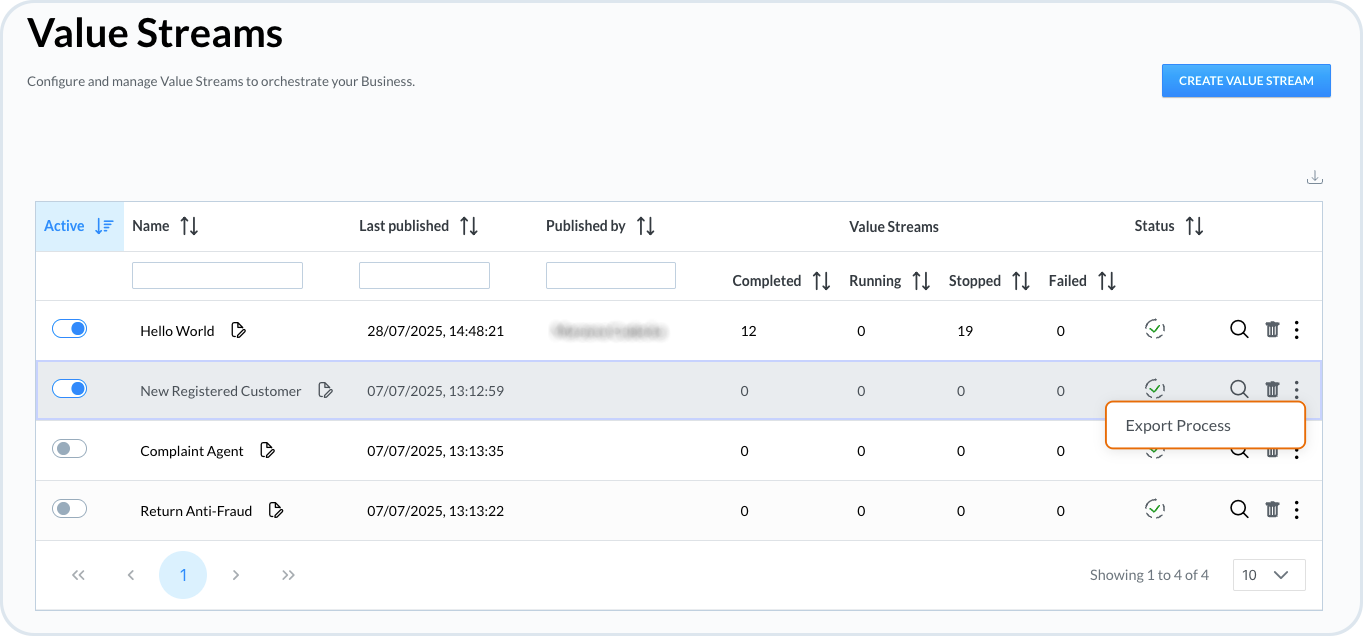This screenshot has width=1363, height=636.
Task: Delete the Hello World value stream
Action: [x=1272, y=329]
